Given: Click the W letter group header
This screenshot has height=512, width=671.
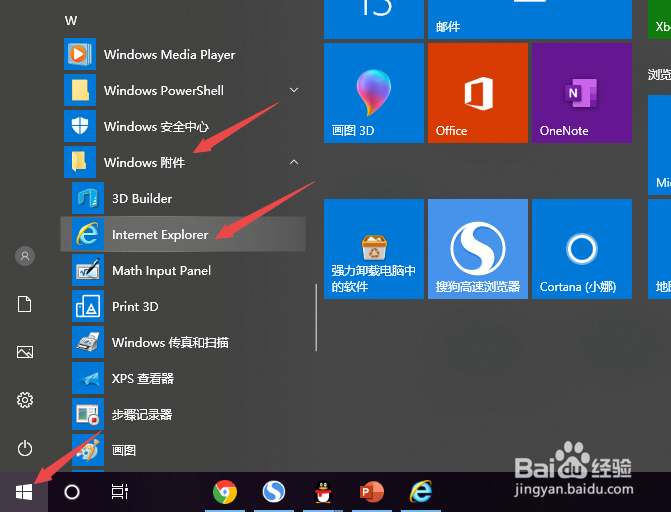Looking at the screenshot, I should click(71, 21).
